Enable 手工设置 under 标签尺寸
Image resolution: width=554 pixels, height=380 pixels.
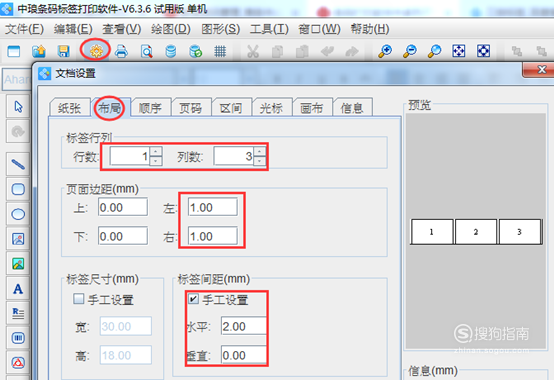pos(78,299)
